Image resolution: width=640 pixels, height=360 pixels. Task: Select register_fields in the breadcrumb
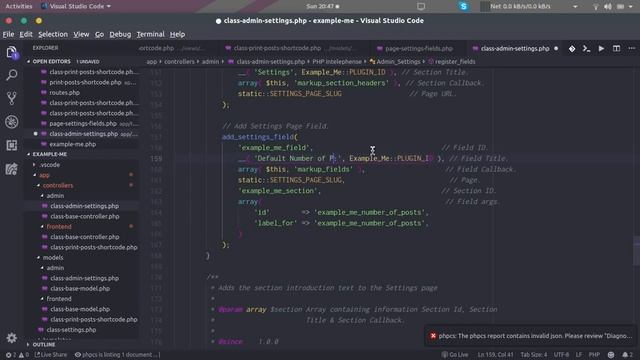click(x=455, y=62)
